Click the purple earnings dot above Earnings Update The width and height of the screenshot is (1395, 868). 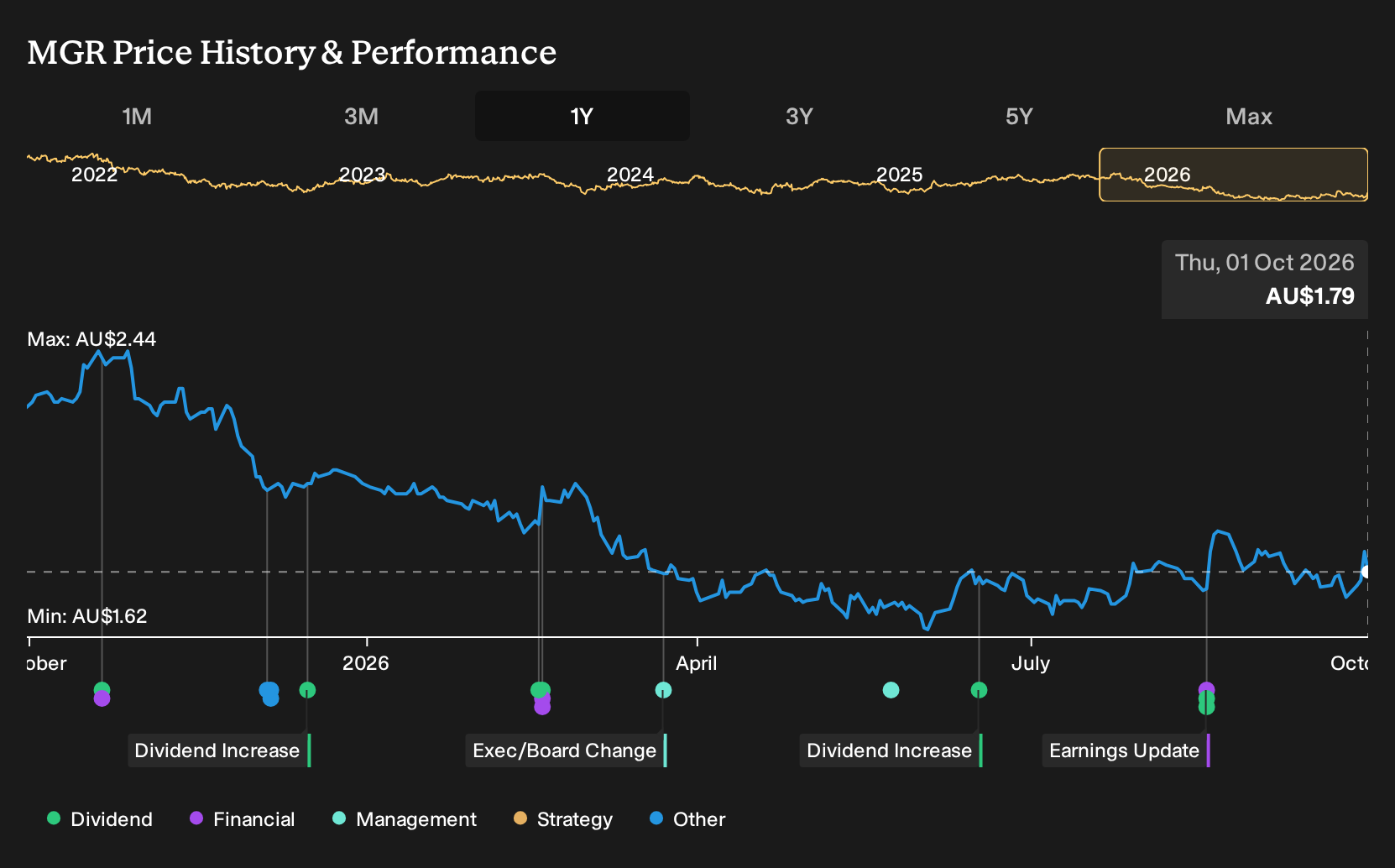[1206, 690]
